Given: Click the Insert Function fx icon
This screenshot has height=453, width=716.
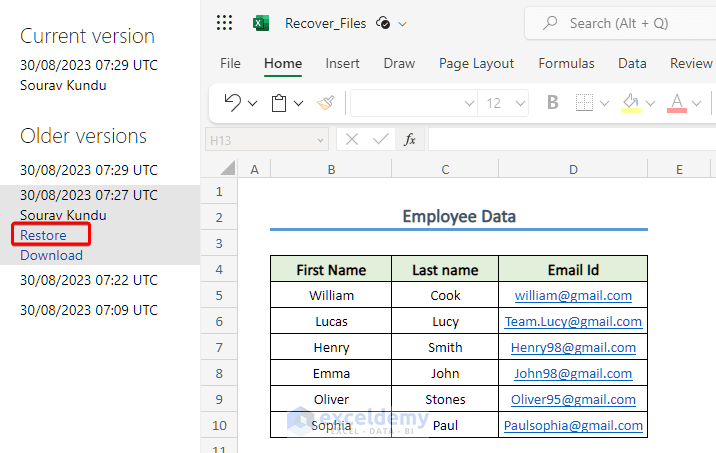Looking at the screenshot, I should click(x=409, y=140).
